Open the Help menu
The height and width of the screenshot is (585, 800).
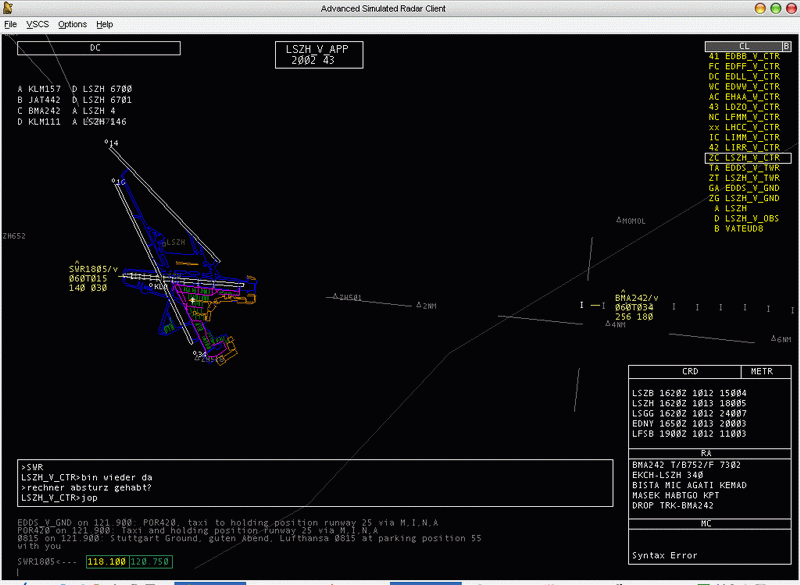coord(104,24)
